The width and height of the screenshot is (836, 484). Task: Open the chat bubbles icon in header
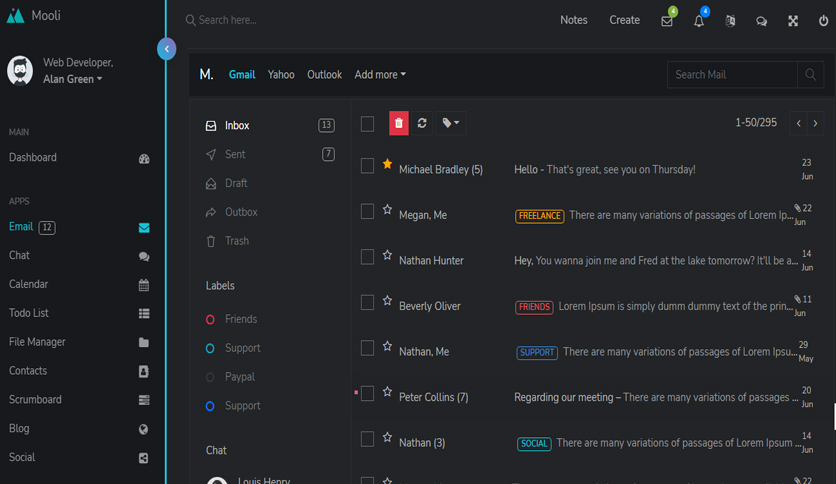tap(761, 21)
